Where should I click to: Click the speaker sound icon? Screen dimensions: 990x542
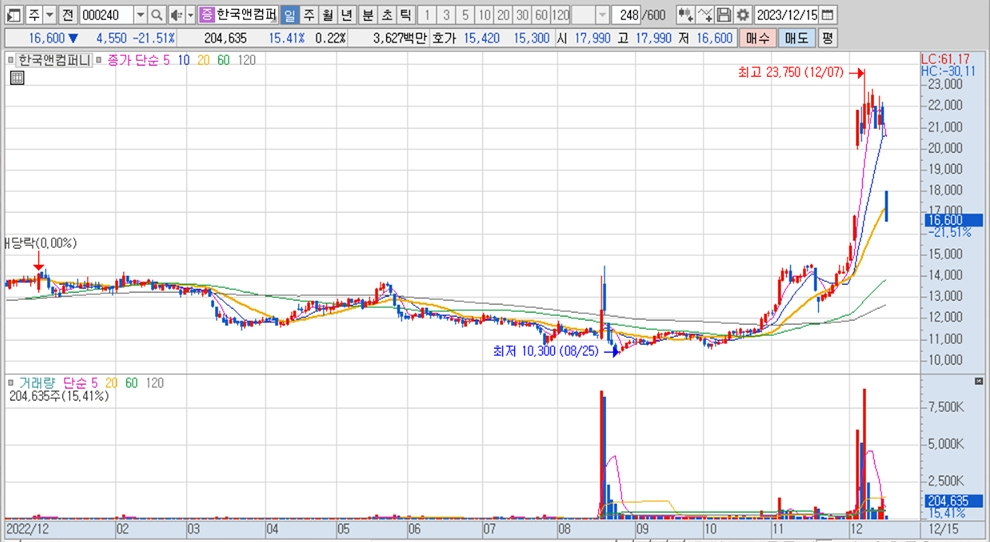click(x=175, y=15)
